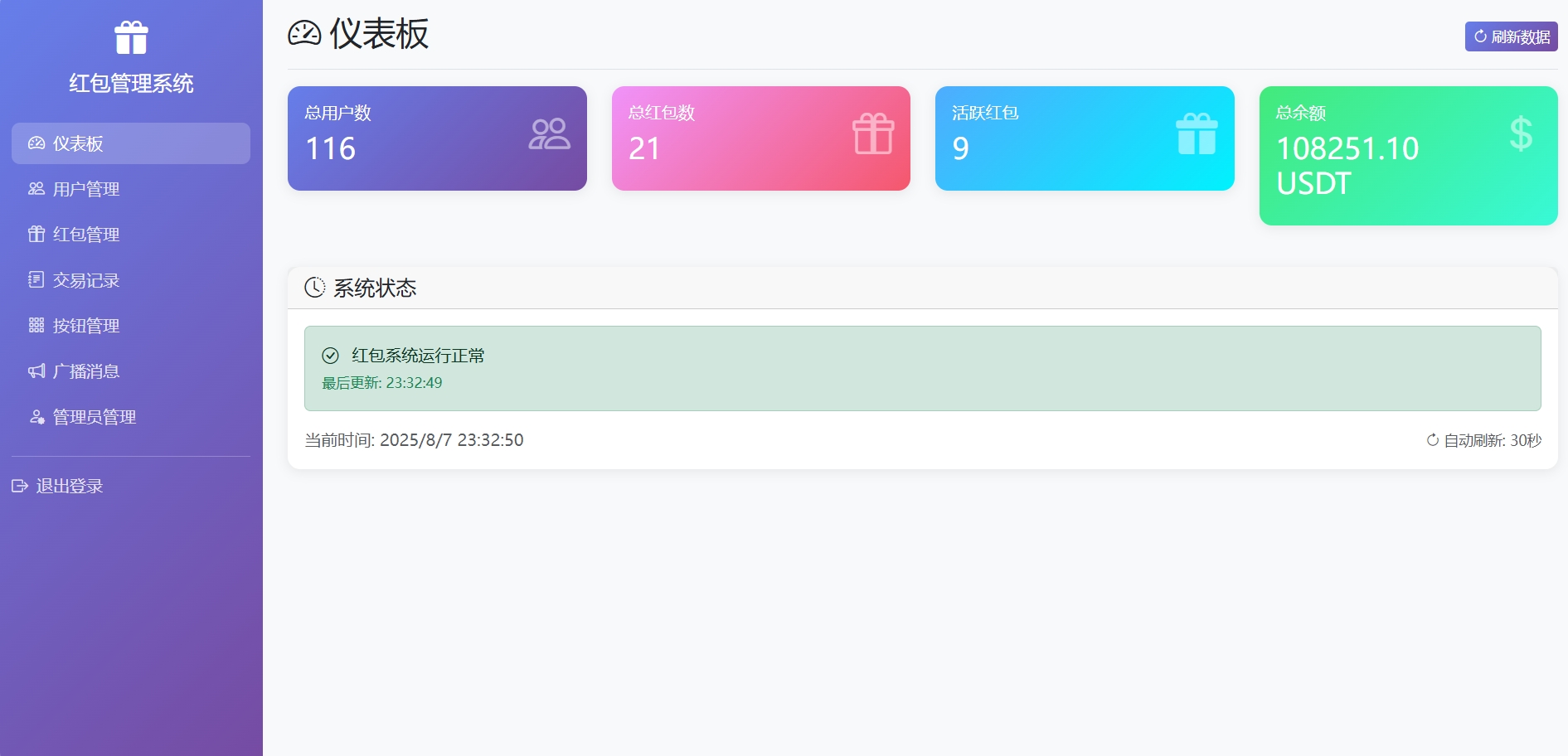Click the auto-refresh icon beside 自动刷新

click(x=1432, y=440)
